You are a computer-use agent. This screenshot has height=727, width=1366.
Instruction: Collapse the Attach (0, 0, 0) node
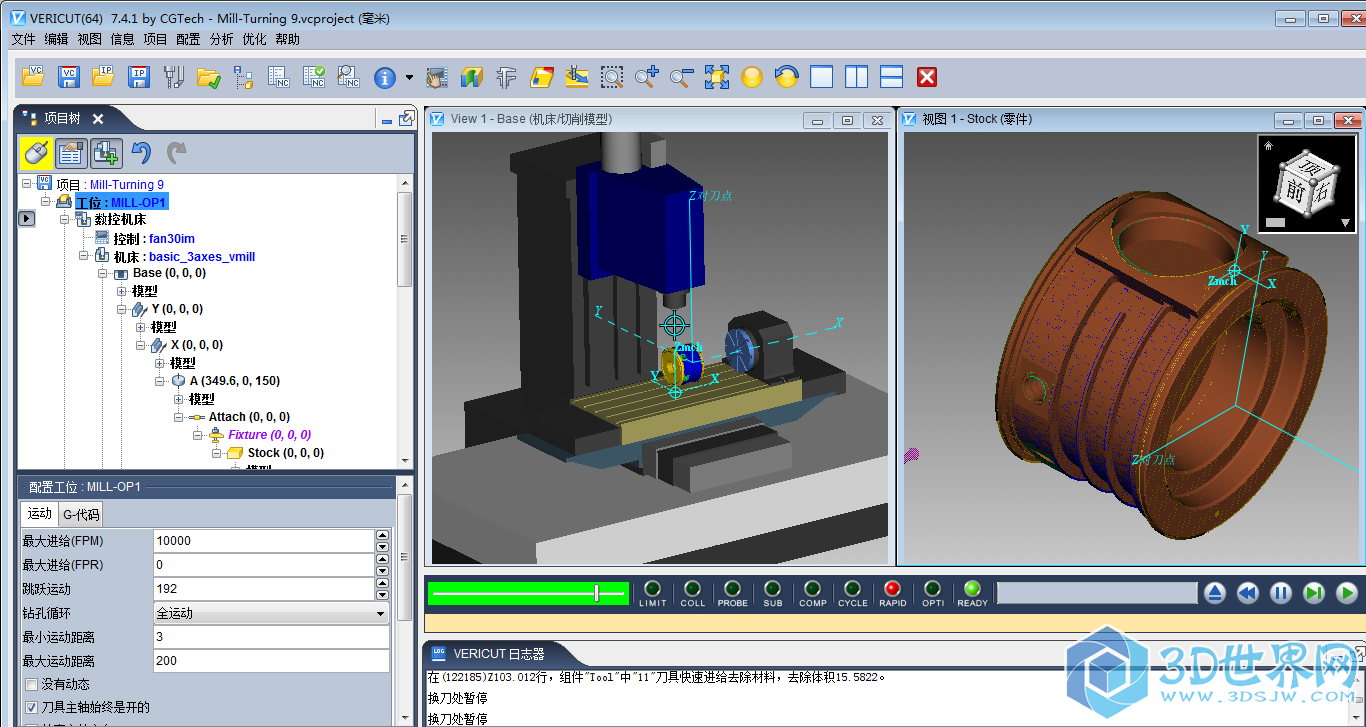(179, 417)
